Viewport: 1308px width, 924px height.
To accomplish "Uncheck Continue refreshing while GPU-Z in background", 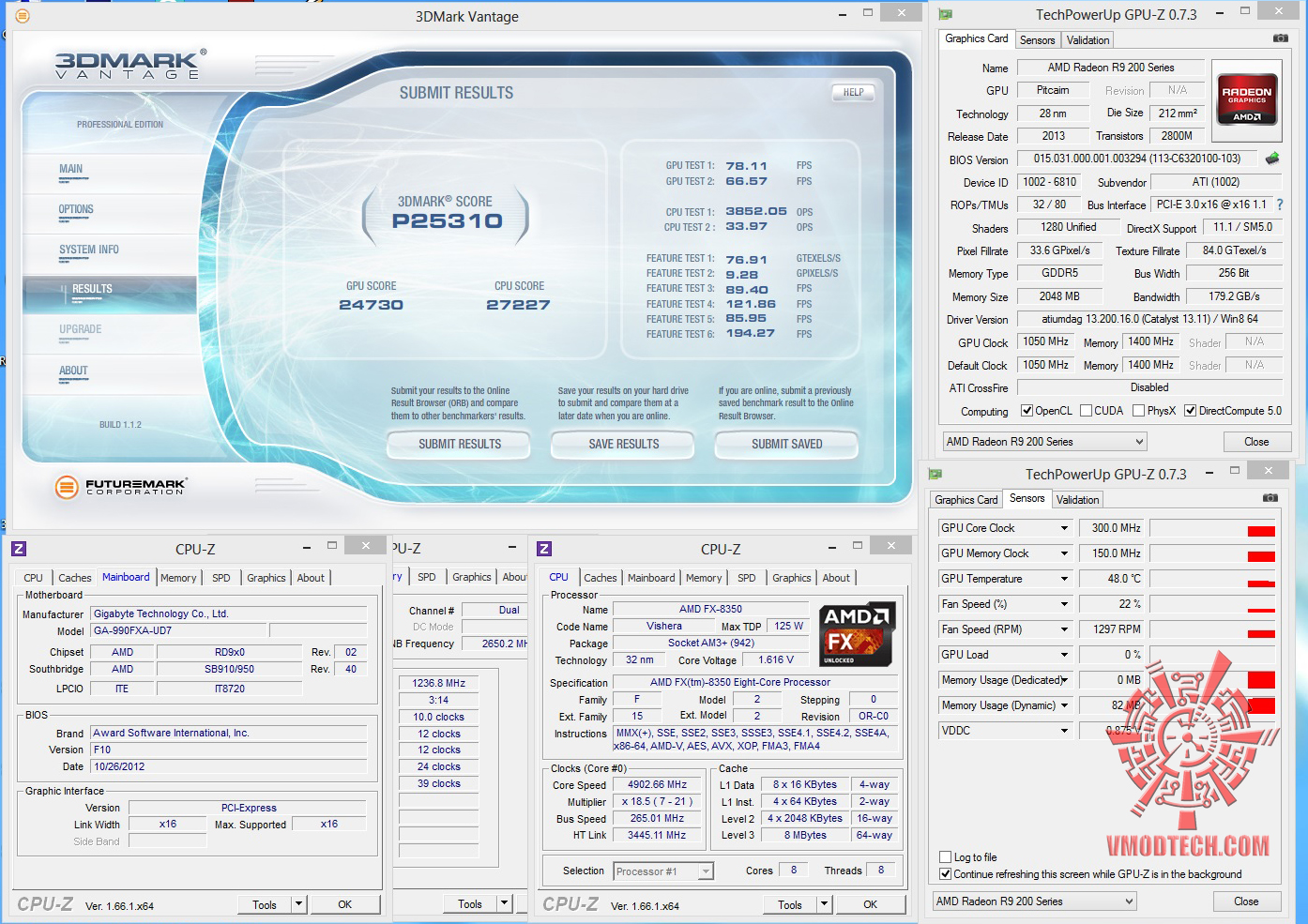I will click(x=945, y=874).
